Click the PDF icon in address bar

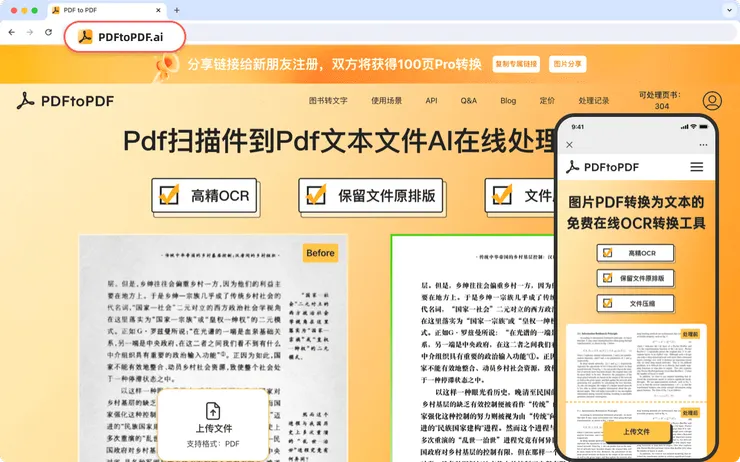click(x=85, y=37)
